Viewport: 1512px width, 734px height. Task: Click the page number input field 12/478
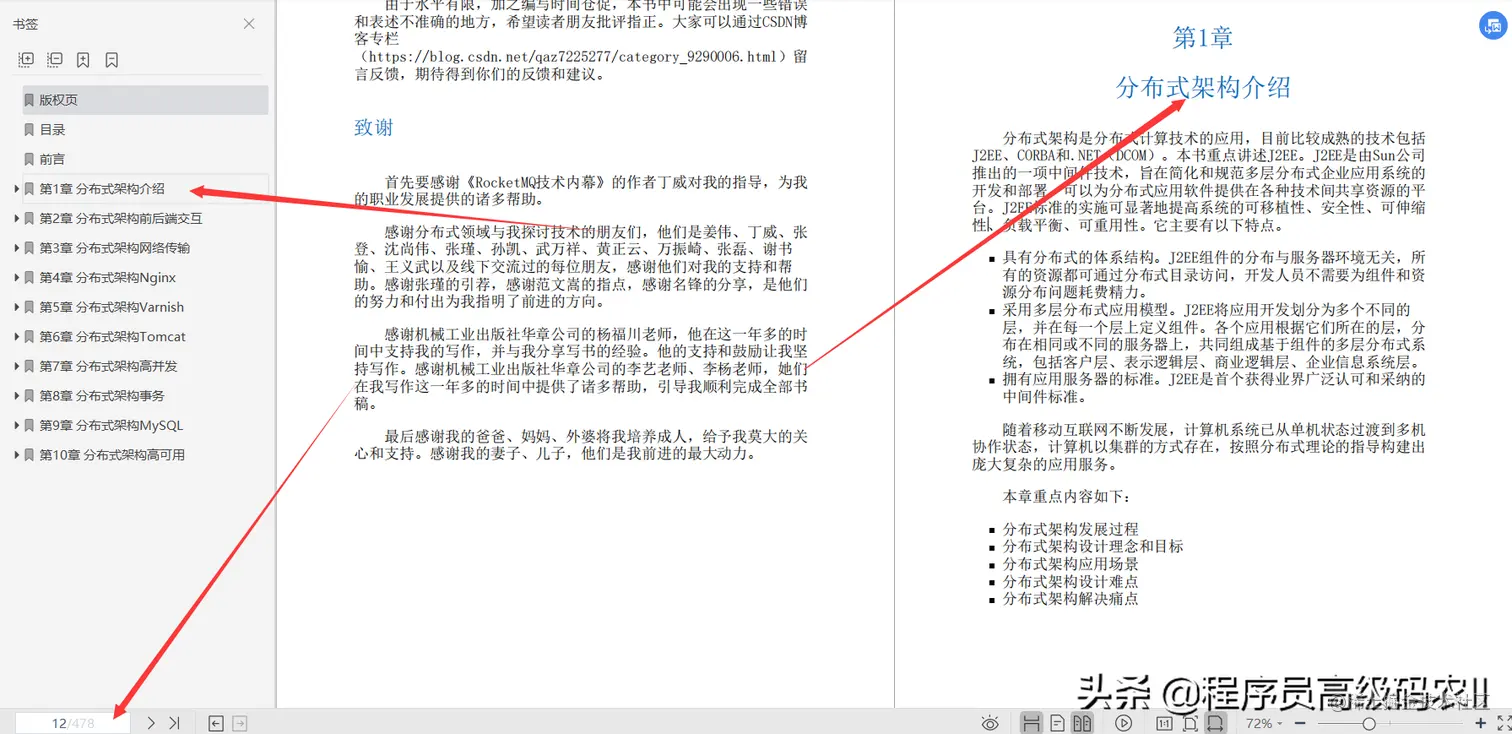72,723
